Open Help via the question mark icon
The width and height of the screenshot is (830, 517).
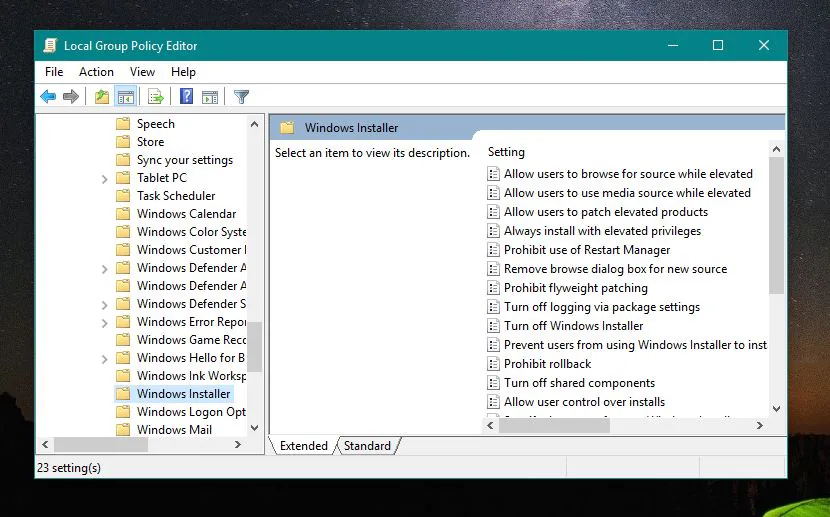click(x=186, y=96)
